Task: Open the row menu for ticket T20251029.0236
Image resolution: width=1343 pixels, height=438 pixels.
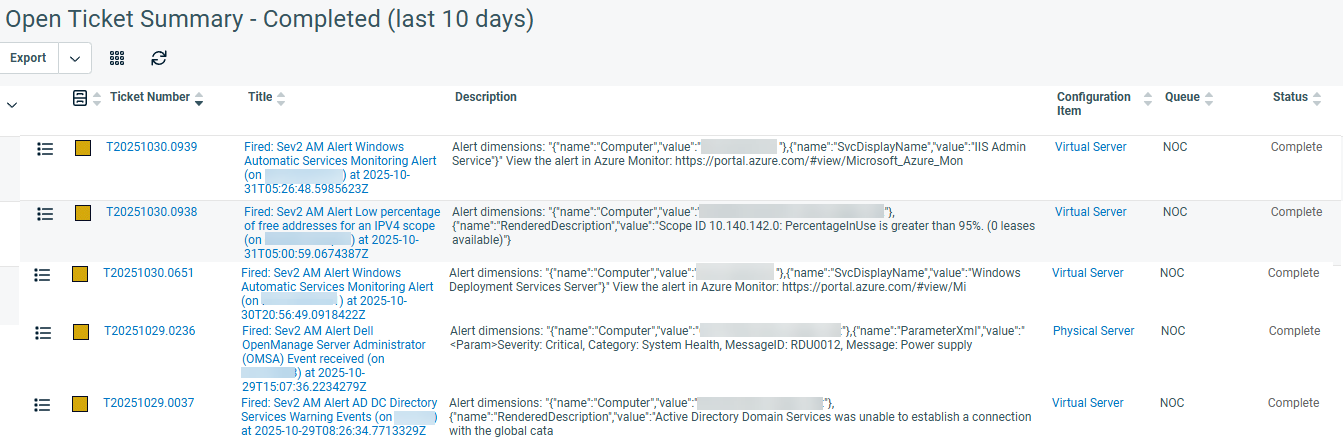Action: (x=42, y=332)
